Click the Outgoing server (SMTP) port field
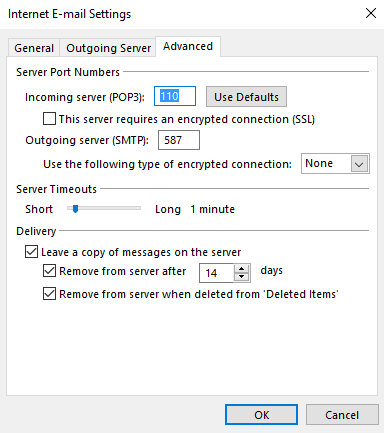This screenshot has height=433, width=384. tap(179, 140)
